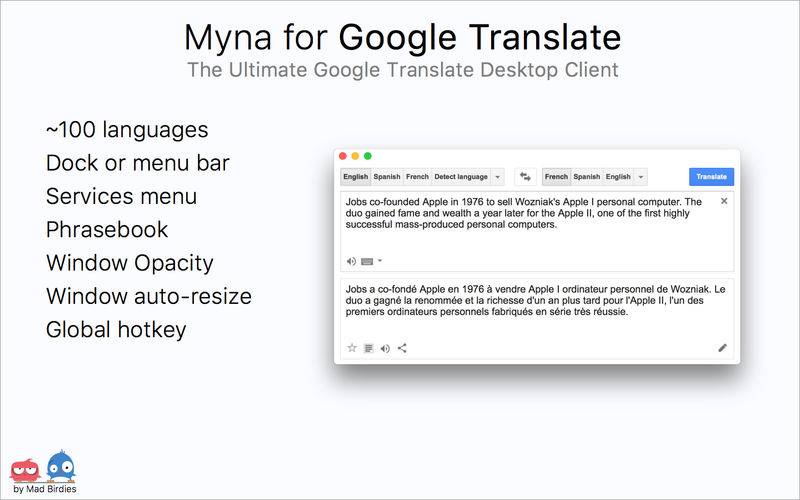Select French as target language
800x500 pixels.
point(556,177)
